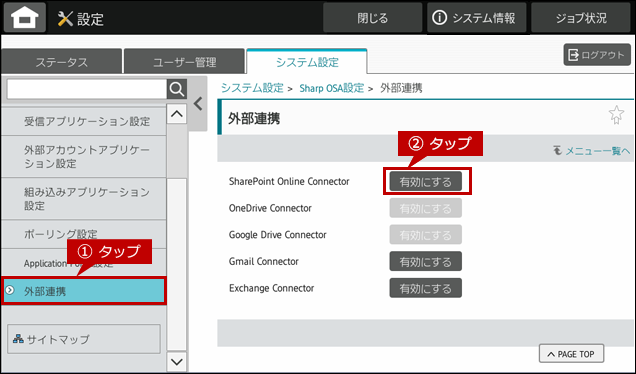Open Sharp OSA設定 breadcrumb link
This screenshot has height=374, width=636.
[x=331, y=88]
